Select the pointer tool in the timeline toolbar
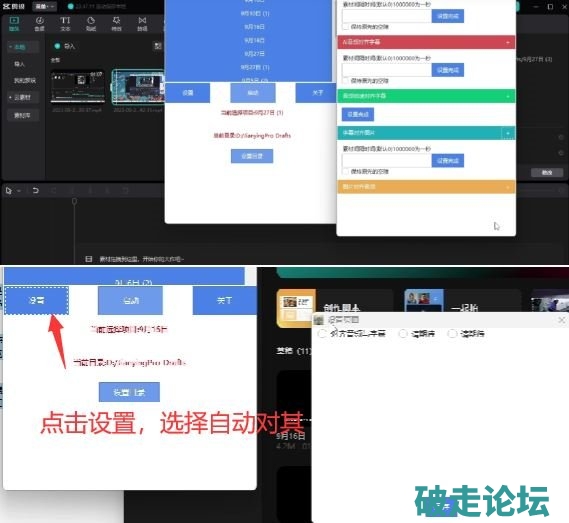Screen dimensions: 569x523 [9, 191]
